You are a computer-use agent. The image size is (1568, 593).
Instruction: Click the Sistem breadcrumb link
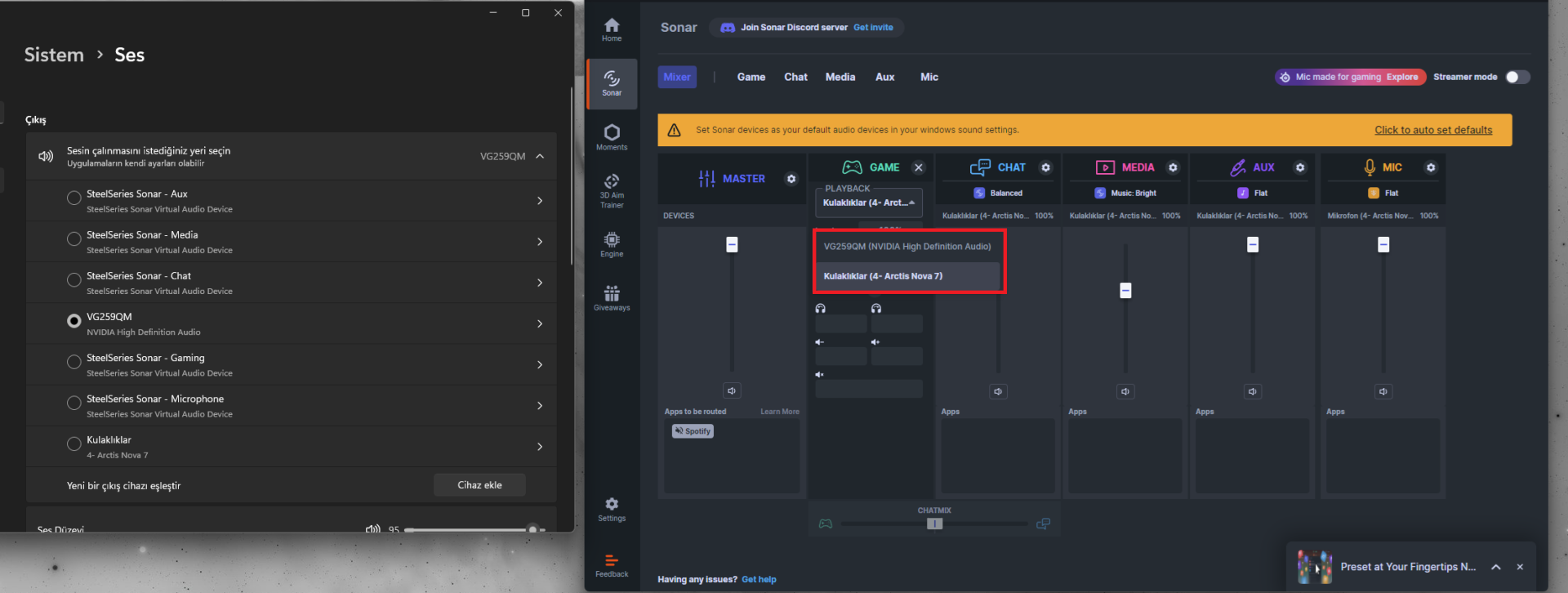[54, 55]
